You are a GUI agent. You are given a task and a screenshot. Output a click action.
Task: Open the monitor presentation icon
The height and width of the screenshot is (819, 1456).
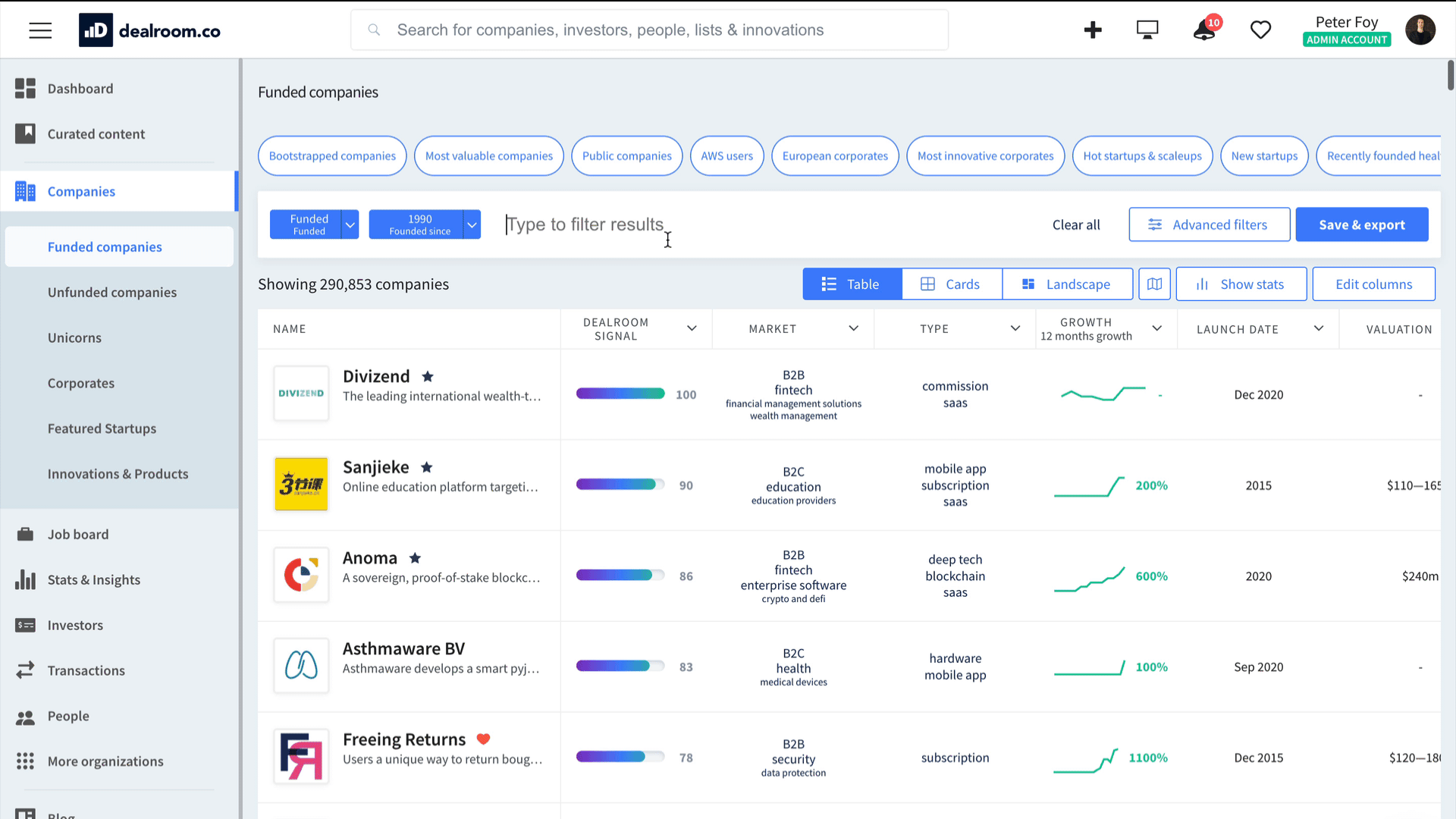click(1147, 30)
